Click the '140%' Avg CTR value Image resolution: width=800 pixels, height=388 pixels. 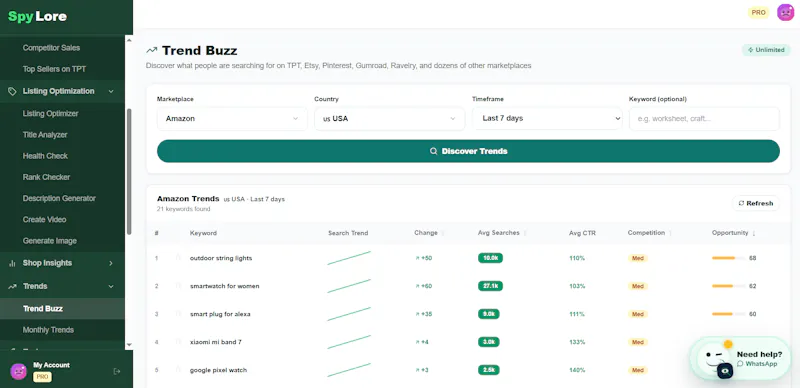pos(577,370)
